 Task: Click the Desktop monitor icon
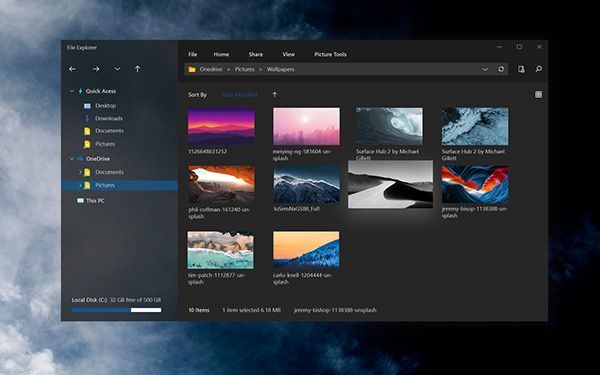(x=87, y=106)
